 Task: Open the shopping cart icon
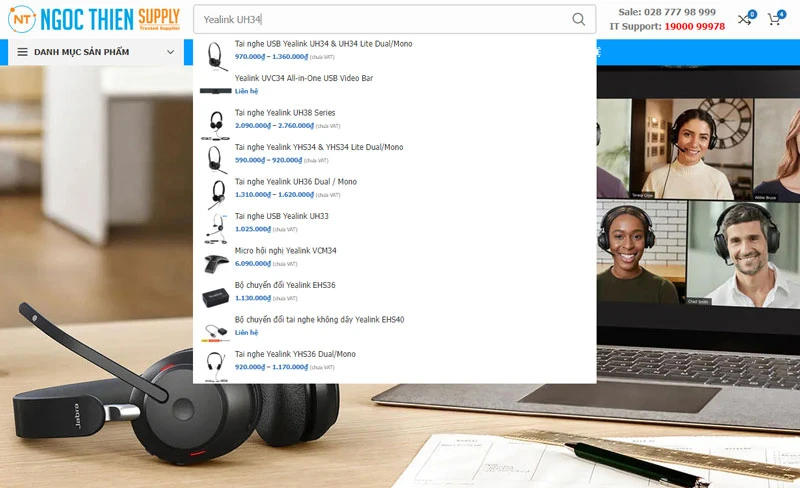(x=774, y=19)
